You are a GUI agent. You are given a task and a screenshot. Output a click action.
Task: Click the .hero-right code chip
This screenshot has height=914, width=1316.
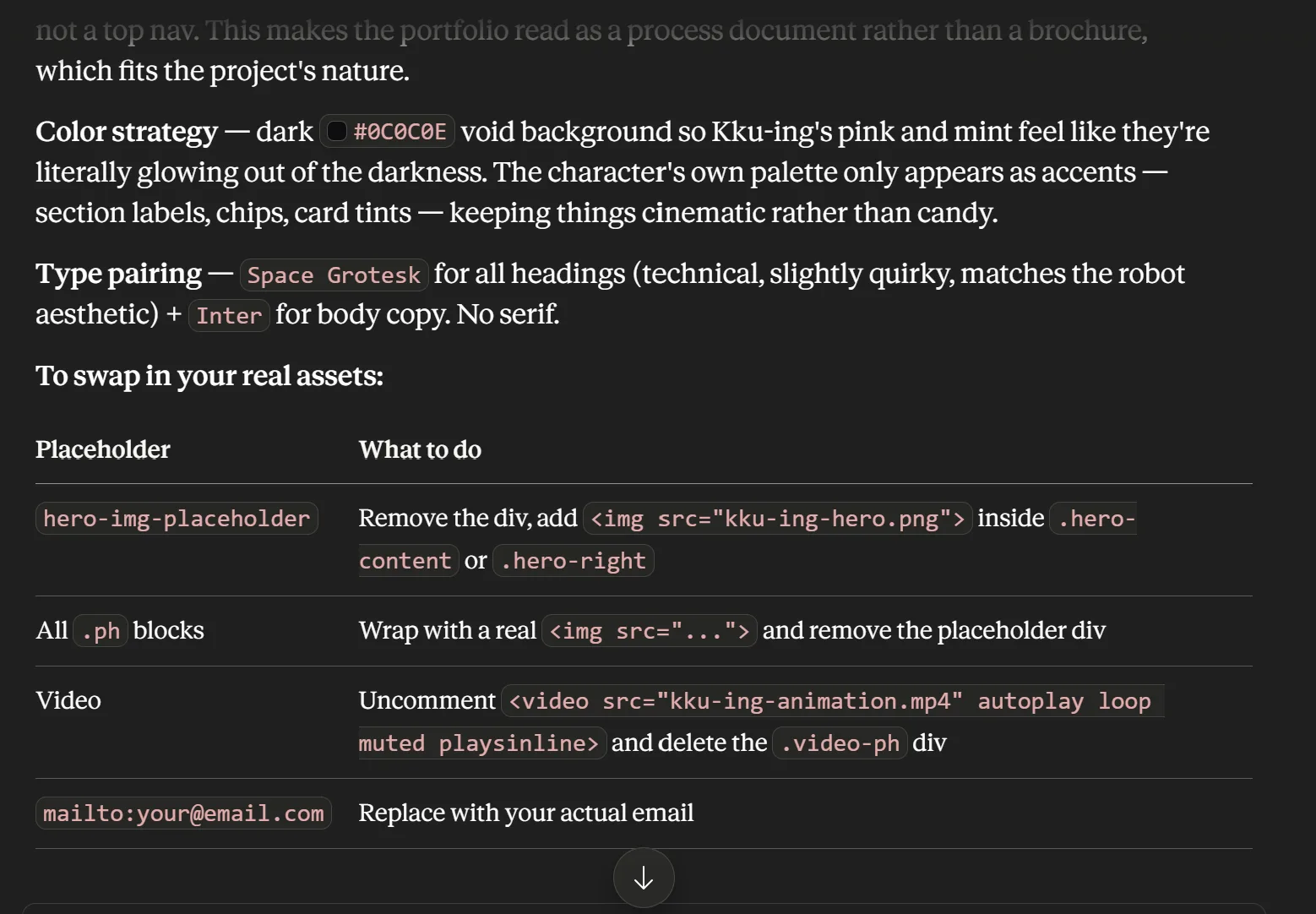click(573, 561)
